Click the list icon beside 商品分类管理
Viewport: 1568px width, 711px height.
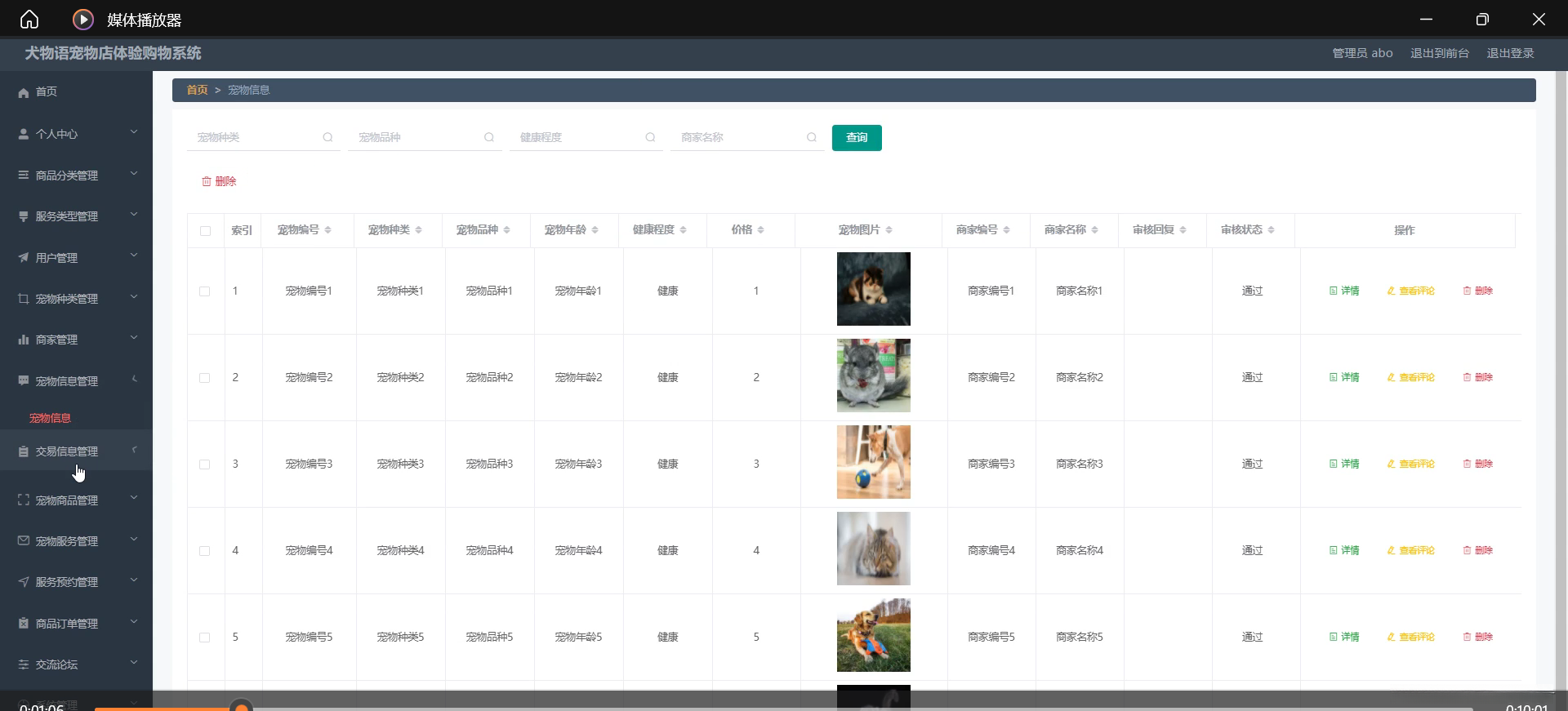[24, 176]
